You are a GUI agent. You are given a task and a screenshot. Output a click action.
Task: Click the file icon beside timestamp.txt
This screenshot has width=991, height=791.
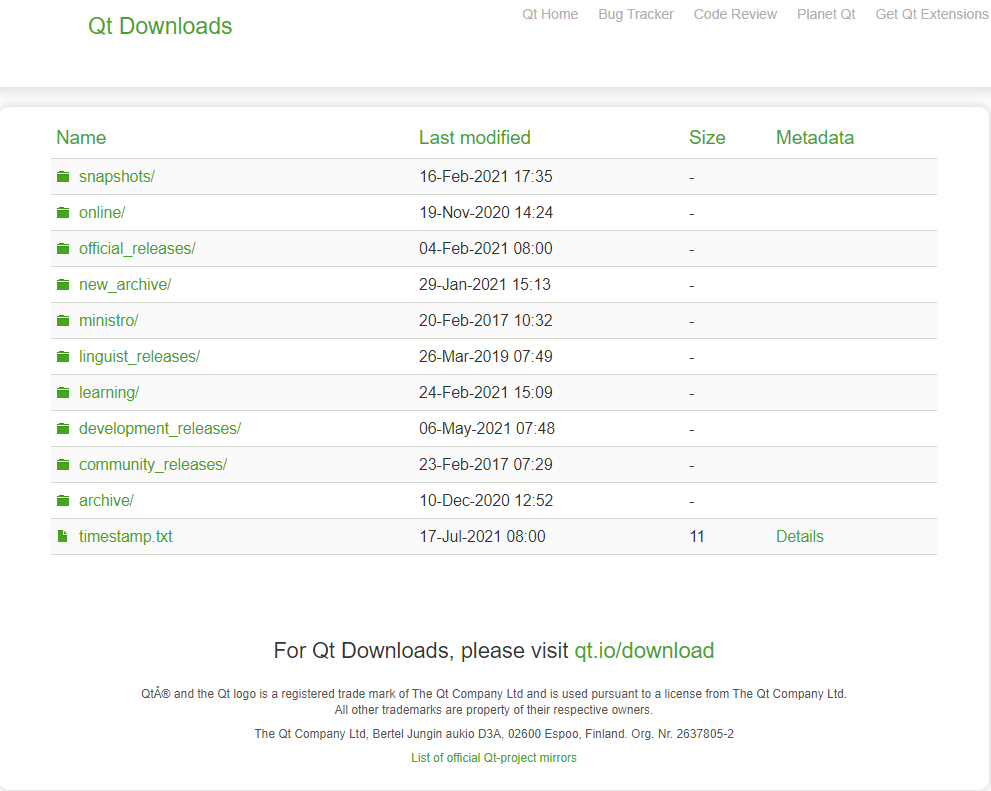[63, 537]
